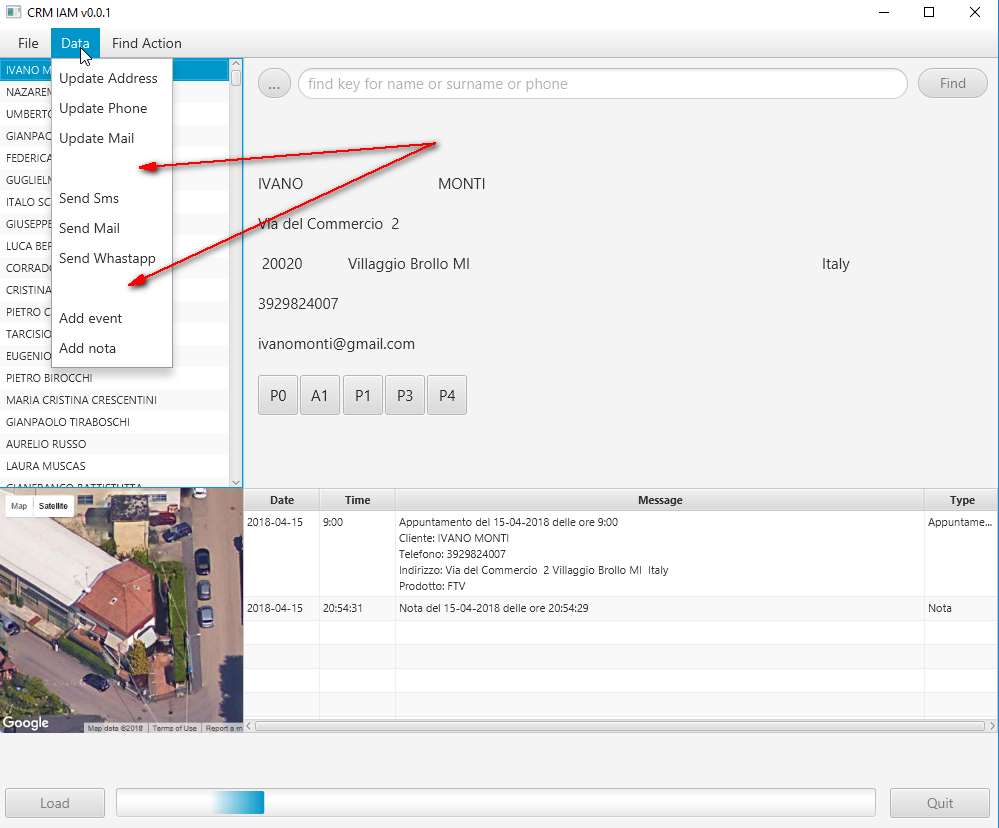Choose Send Whastapp from the open menu
Image resolution: width=999 pixels, height=828 pixels.
[x=107, y=258]
